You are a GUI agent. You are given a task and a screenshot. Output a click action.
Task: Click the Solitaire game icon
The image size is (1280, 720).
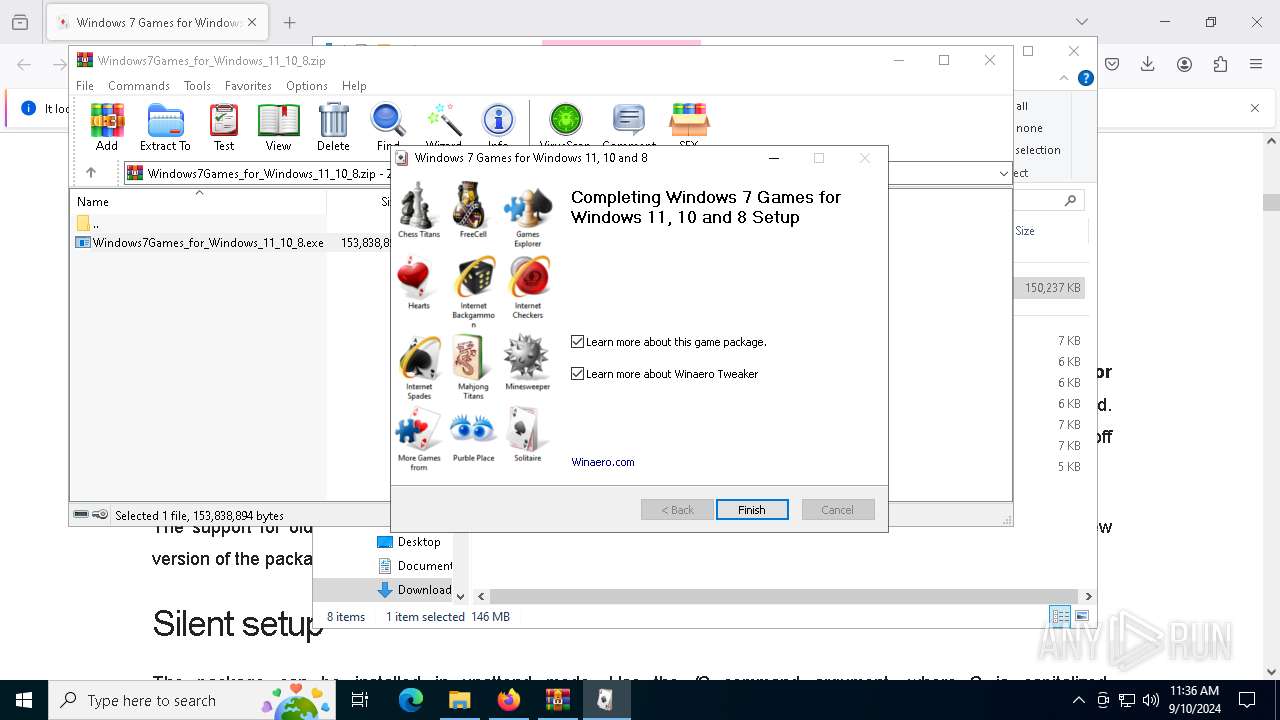528,436
